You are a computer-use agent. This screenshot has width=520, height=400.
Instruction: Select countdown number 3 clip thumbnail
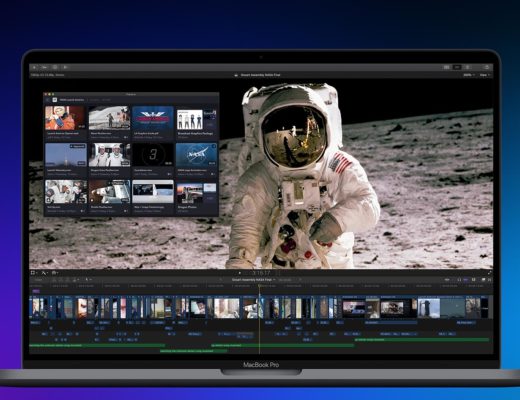153,155
